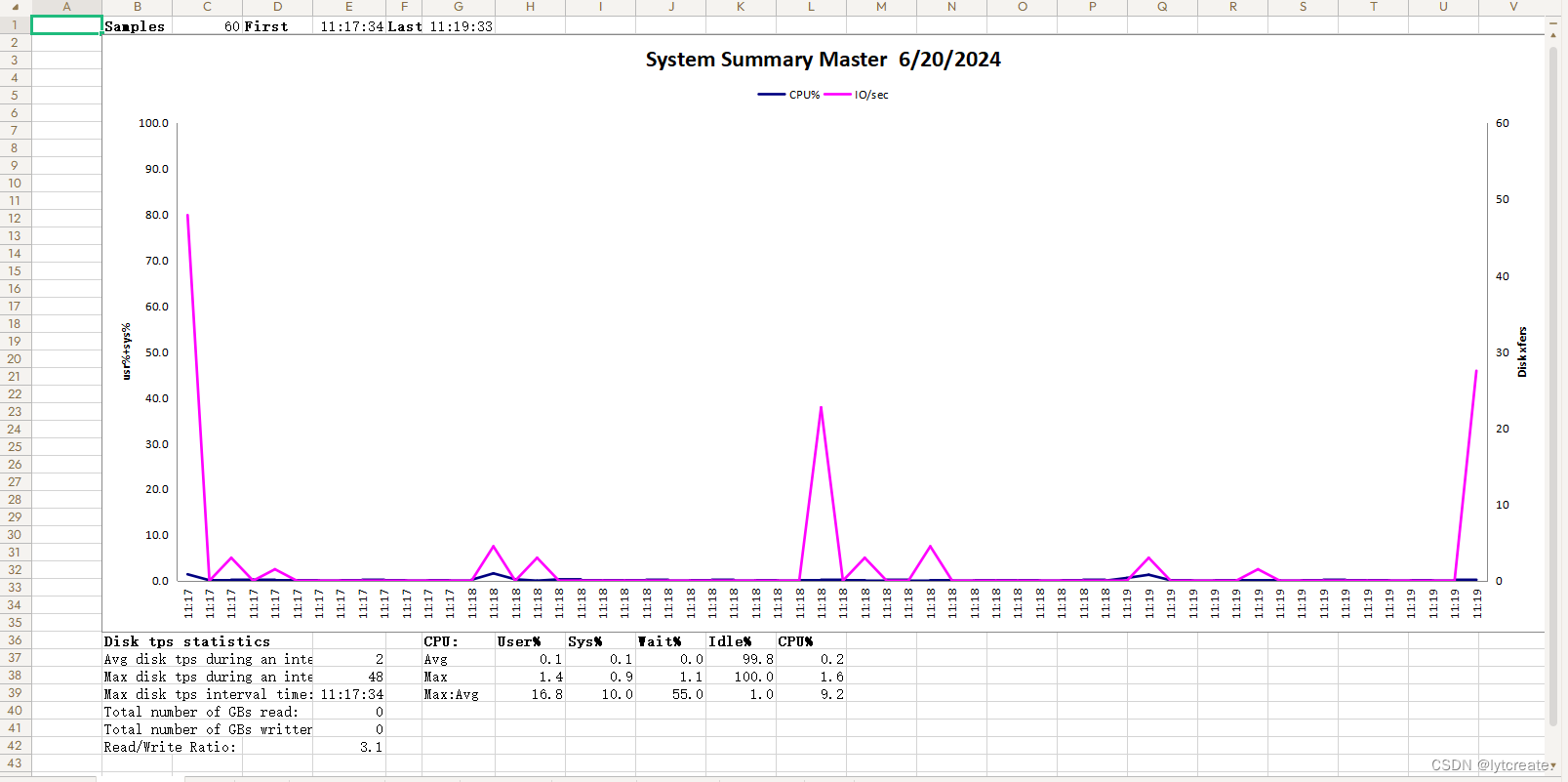
Task: Click the first time cell 11:17:34 in row 1
Action: click(x=349, y=26)
